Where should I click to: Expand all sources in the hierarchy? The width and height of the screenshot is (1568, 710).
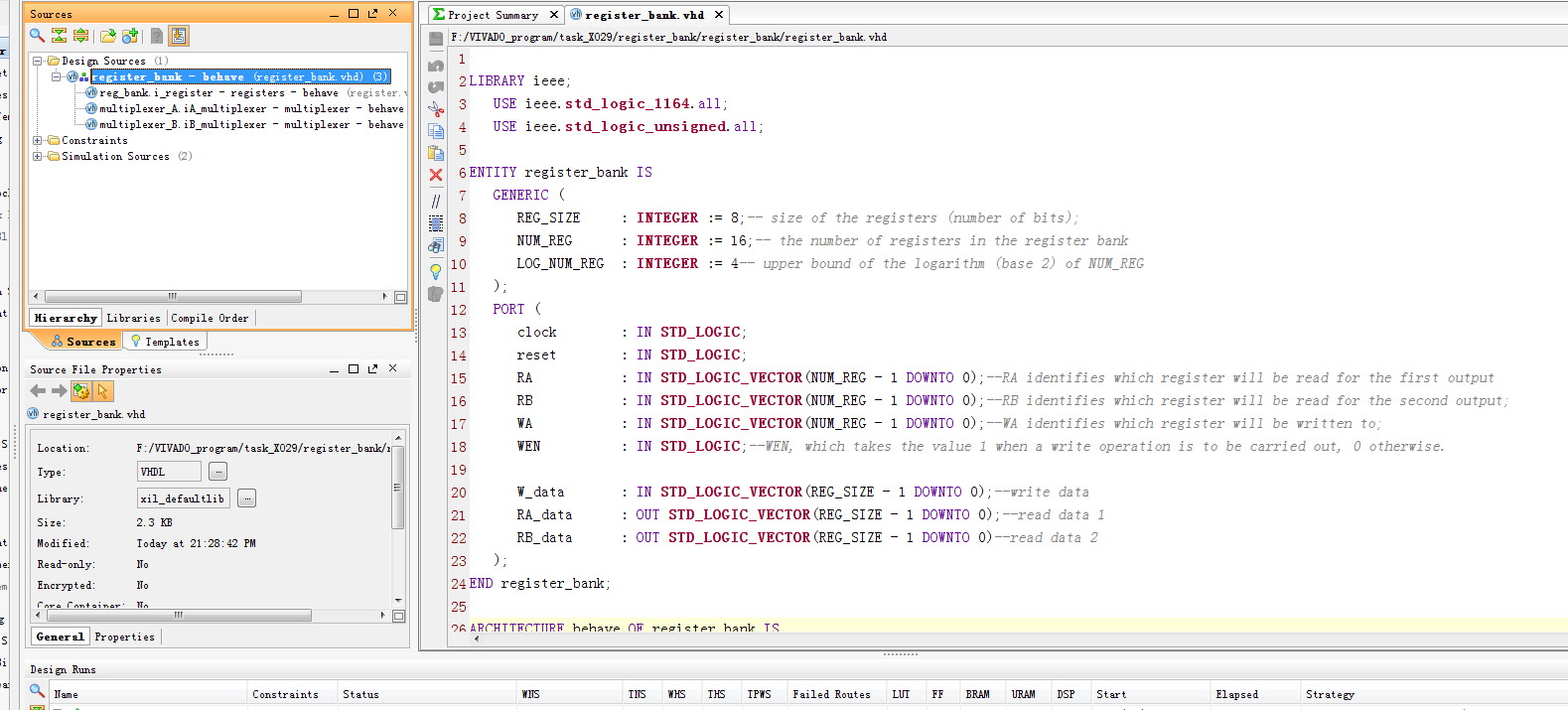(x=80, y=36)
